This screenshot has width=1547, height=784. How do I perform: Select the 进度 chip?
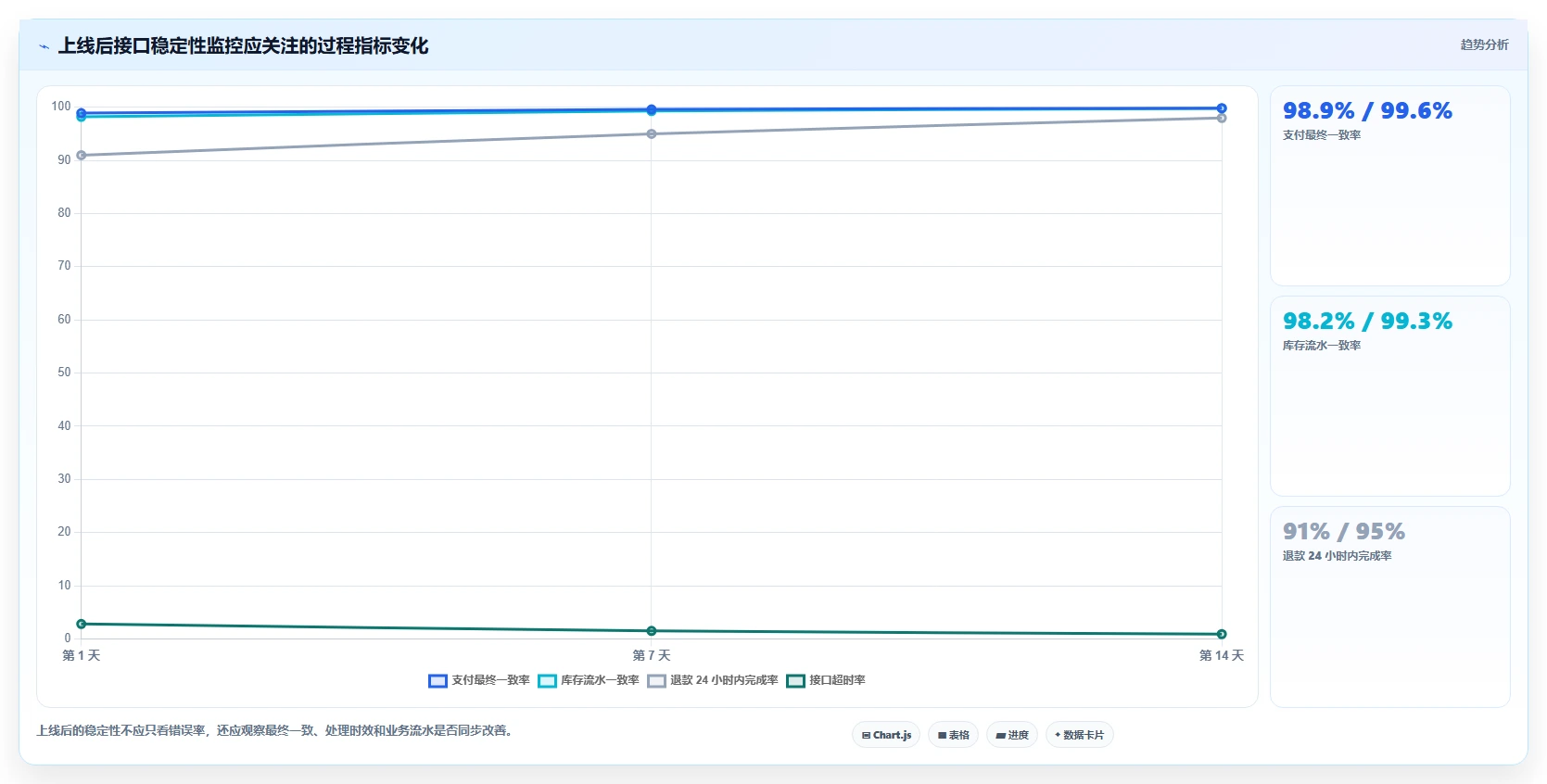1012,735
